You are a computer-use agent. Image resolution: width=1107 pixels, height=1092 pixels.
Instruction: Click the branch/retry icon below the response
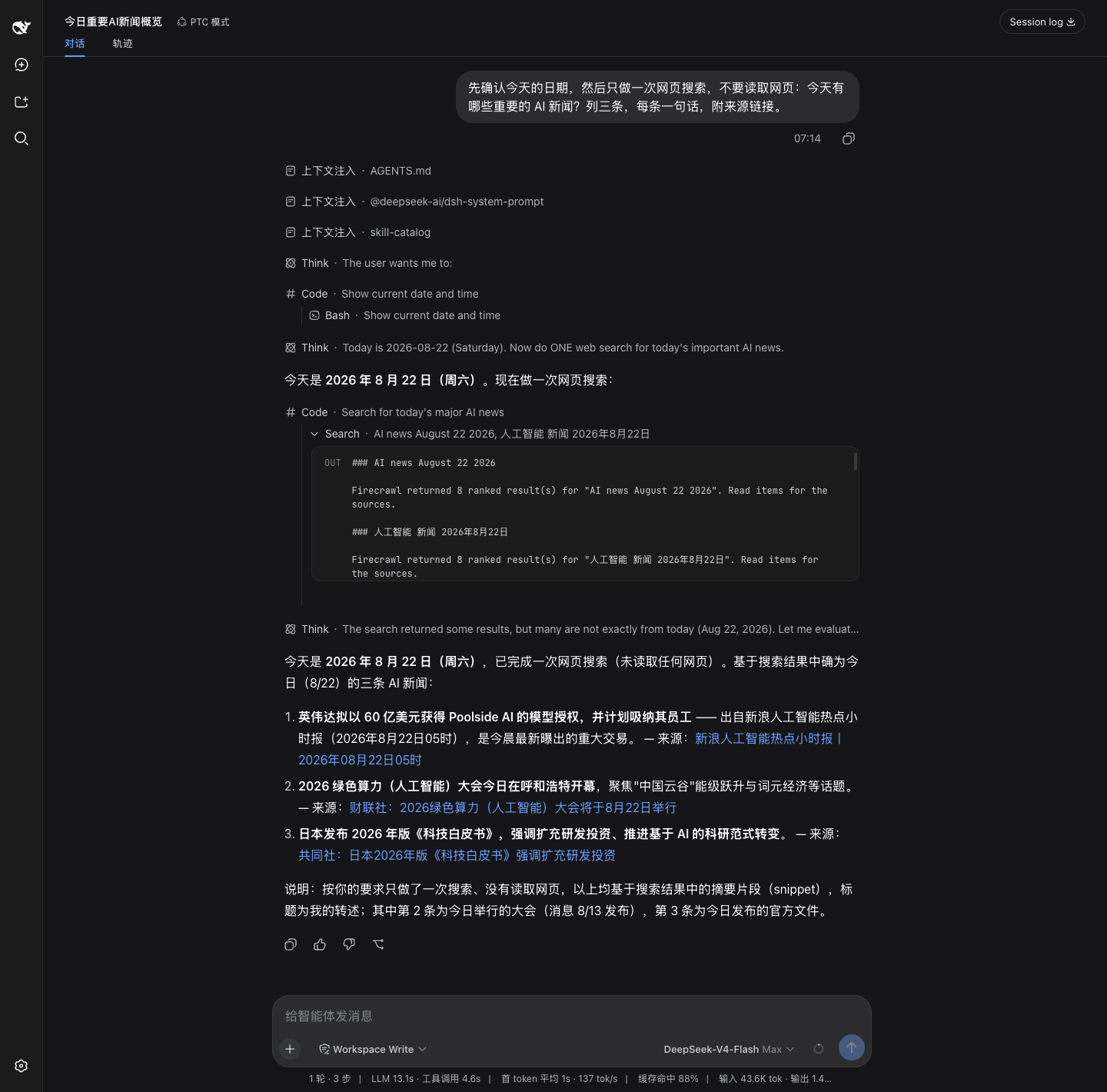tap(378, 944)
